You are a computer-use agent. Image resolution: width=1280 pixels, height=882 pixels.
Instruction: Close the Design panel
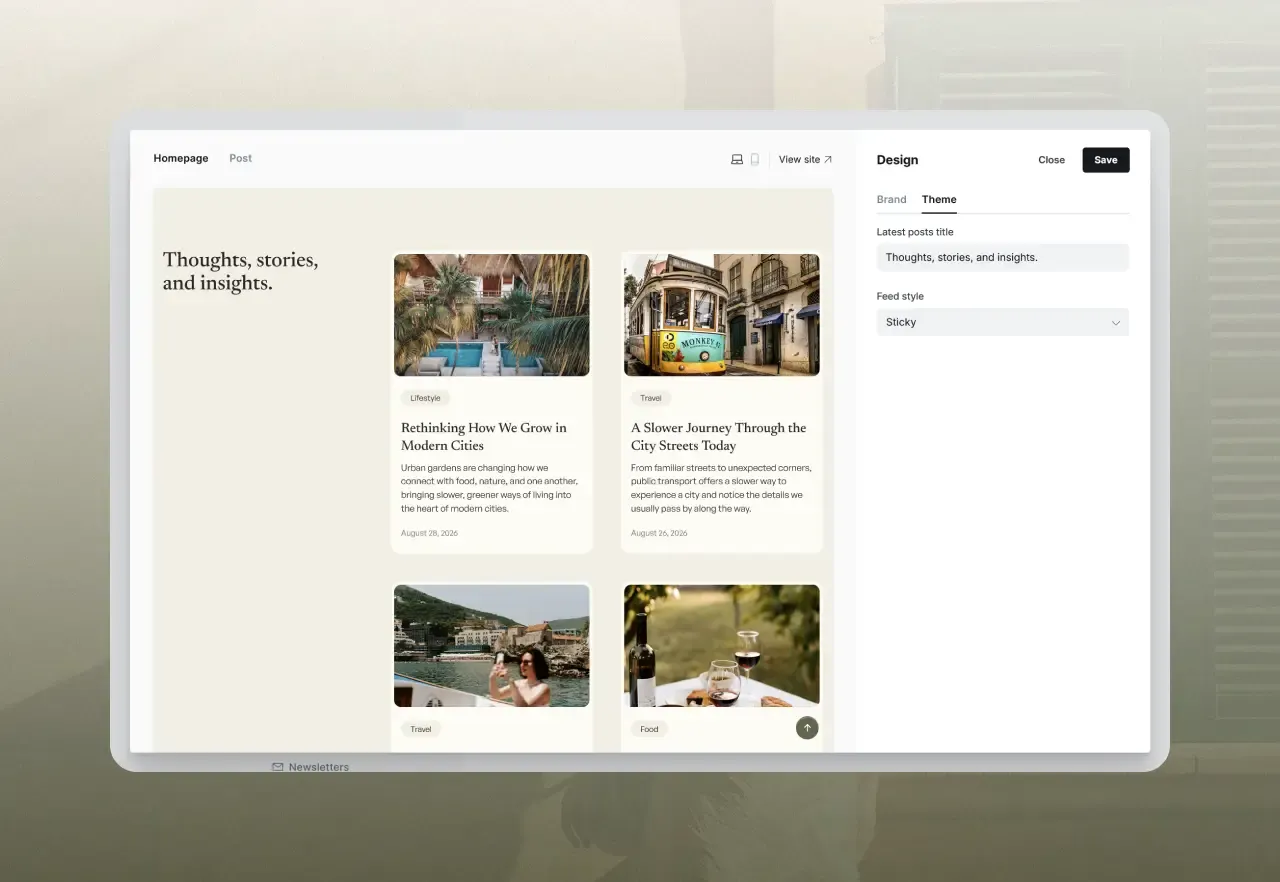[x=1051, y=160]
